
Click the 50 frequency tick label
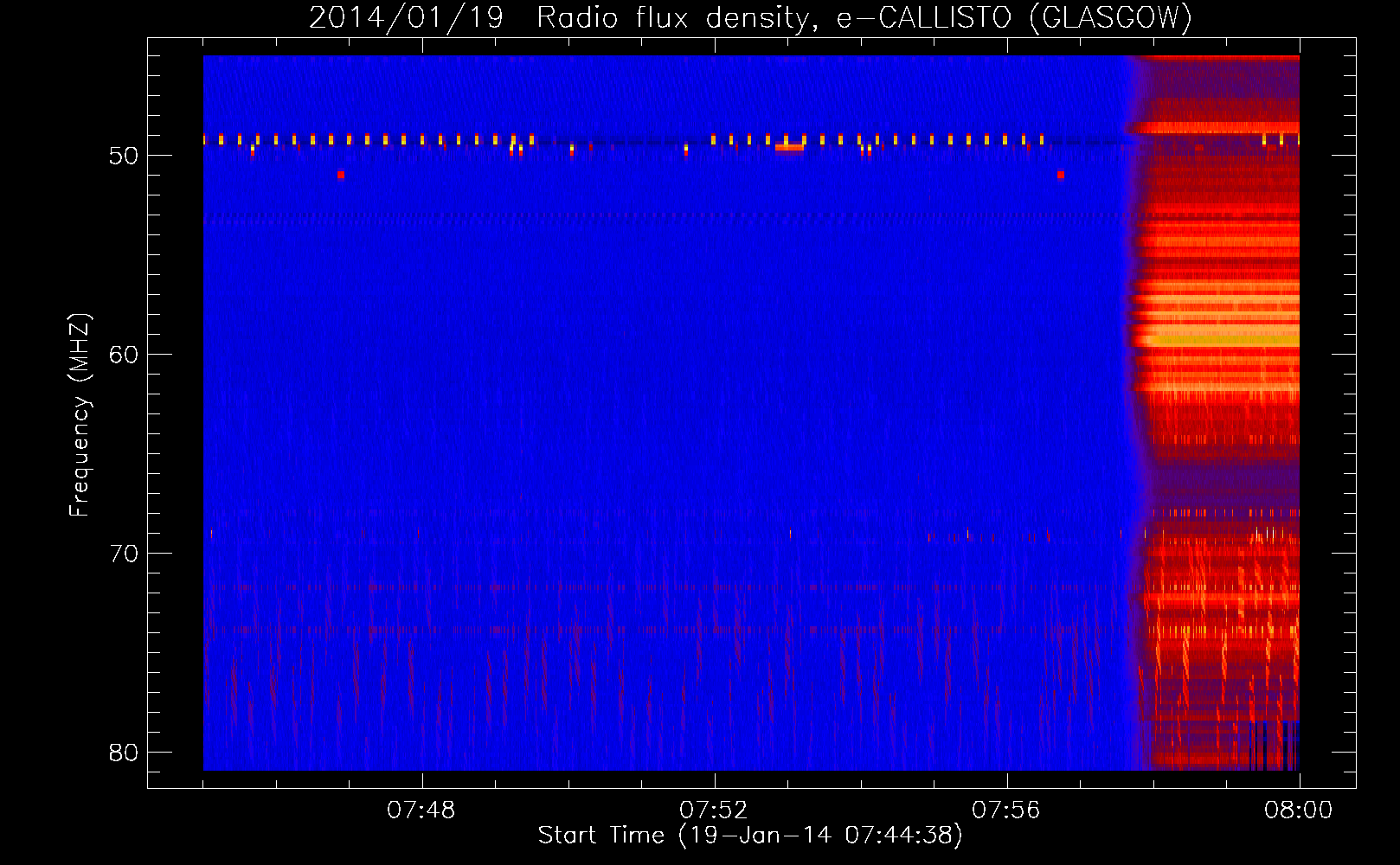[x=124, y=157]
